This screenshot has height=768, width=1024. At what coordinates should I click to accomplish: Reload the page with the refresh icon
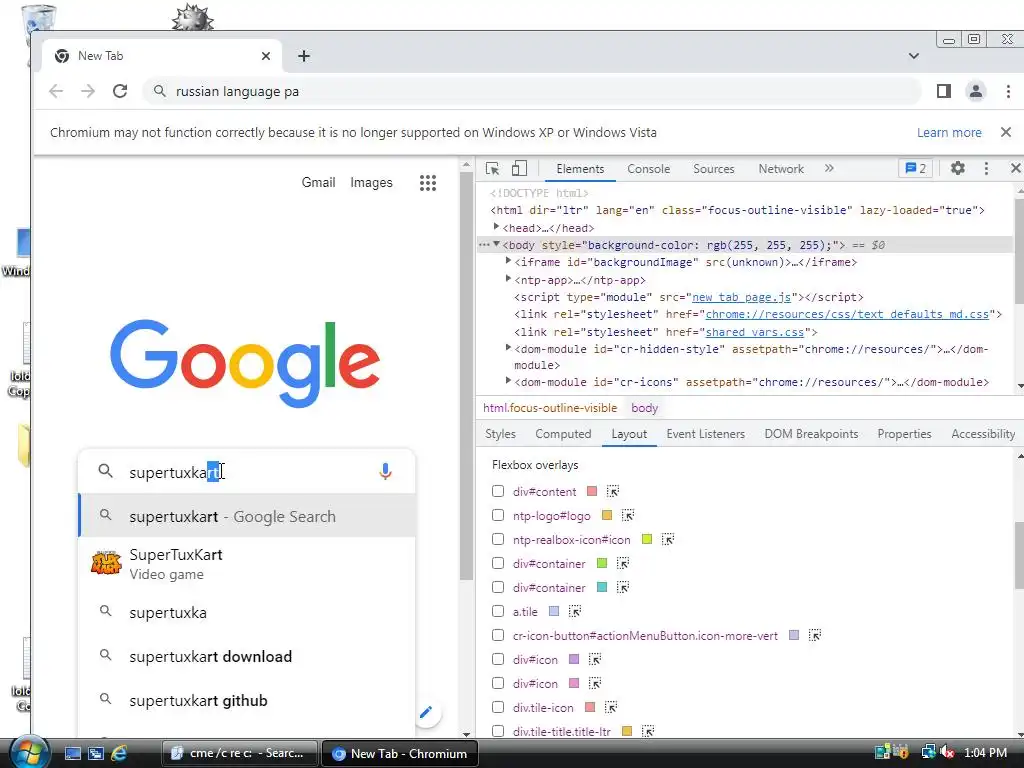[x=120, y=91]
